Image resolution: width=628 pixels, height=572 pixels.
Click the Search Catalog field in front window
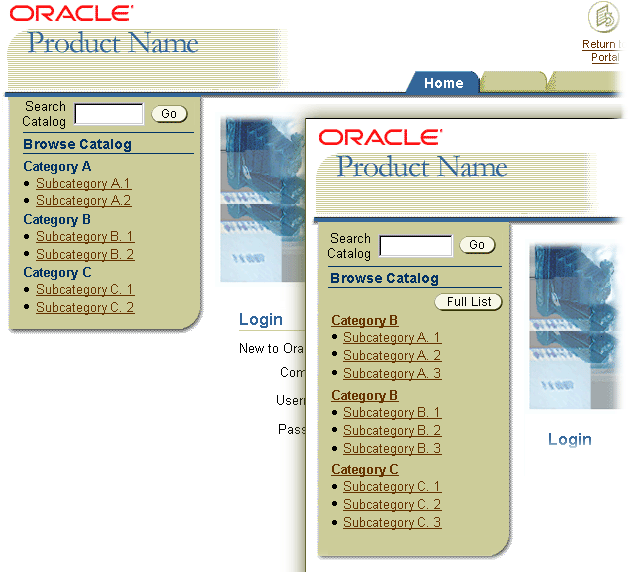pyautogui.click(x=416, y=246)
